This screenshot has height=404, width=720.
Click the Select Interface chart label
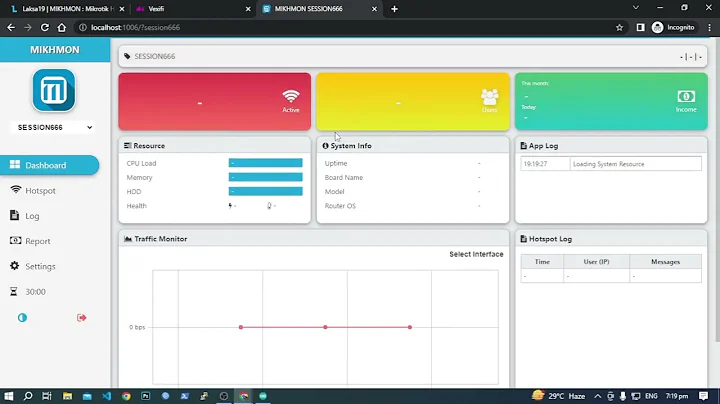point(476,254)
